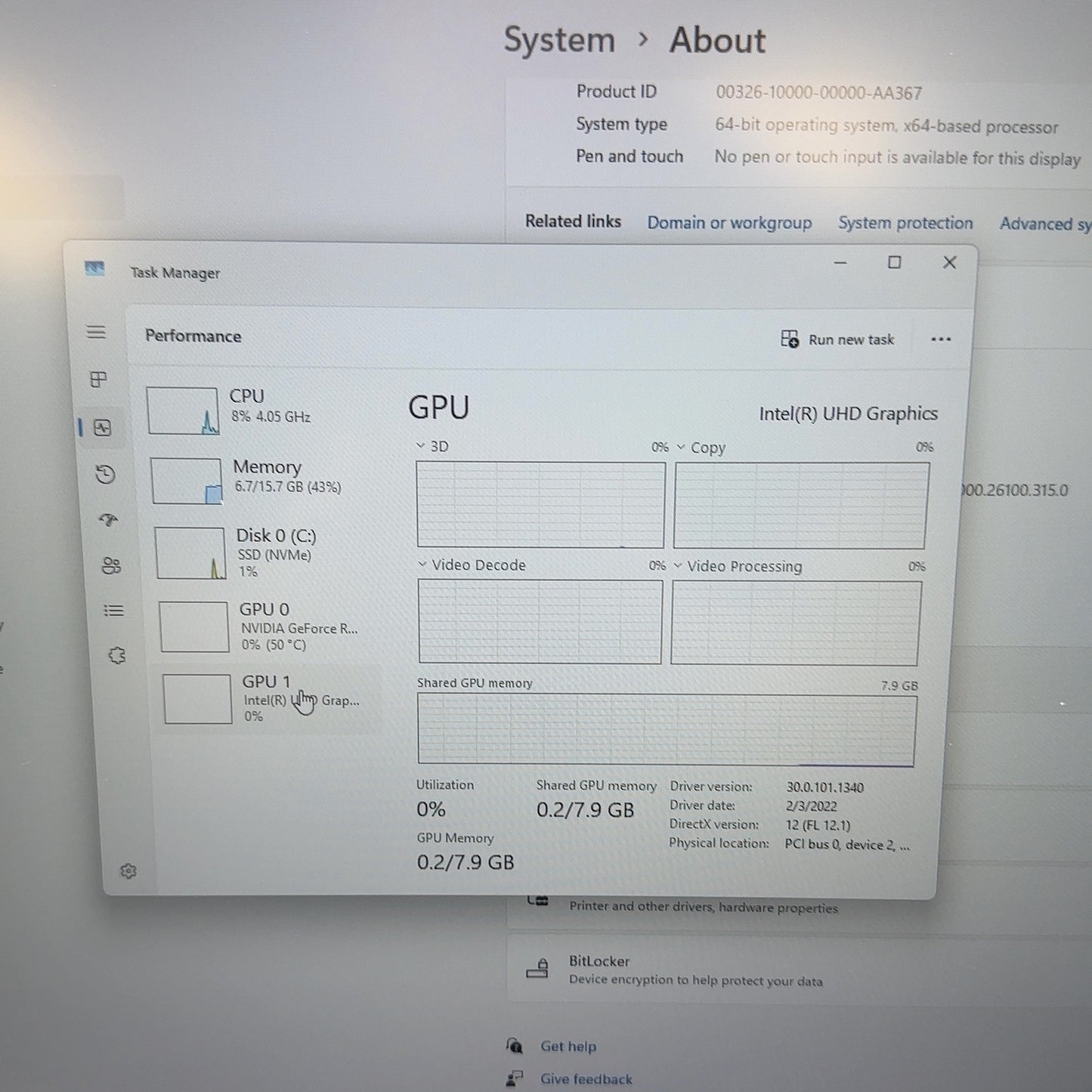The width and height of the screenshot is (1092, 1092).
Task: Click the Video Decode utilization graph
Action: tap(540, 622)
